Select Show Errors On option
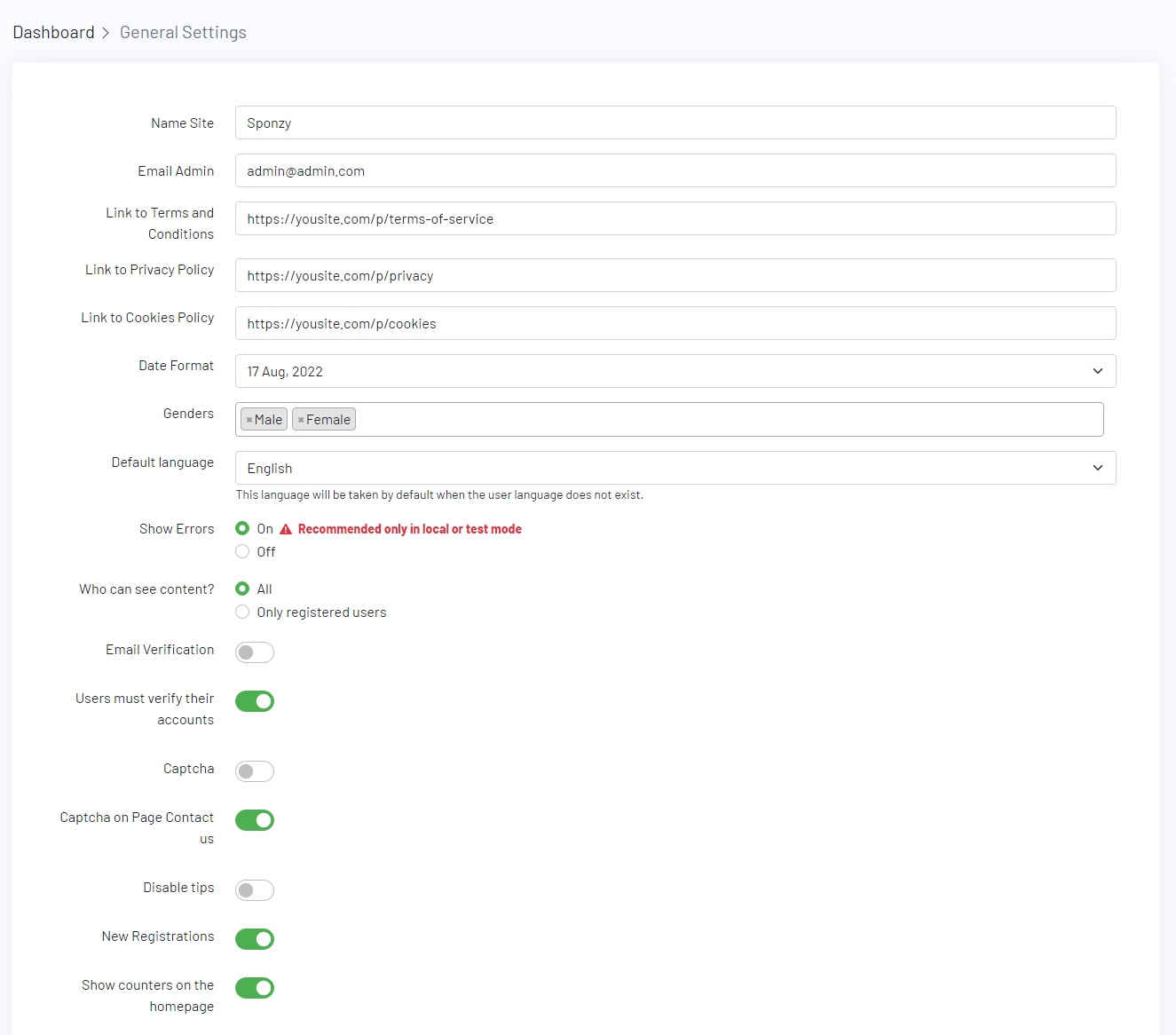Viewport: 1176px width, 1035px height. 242,529
